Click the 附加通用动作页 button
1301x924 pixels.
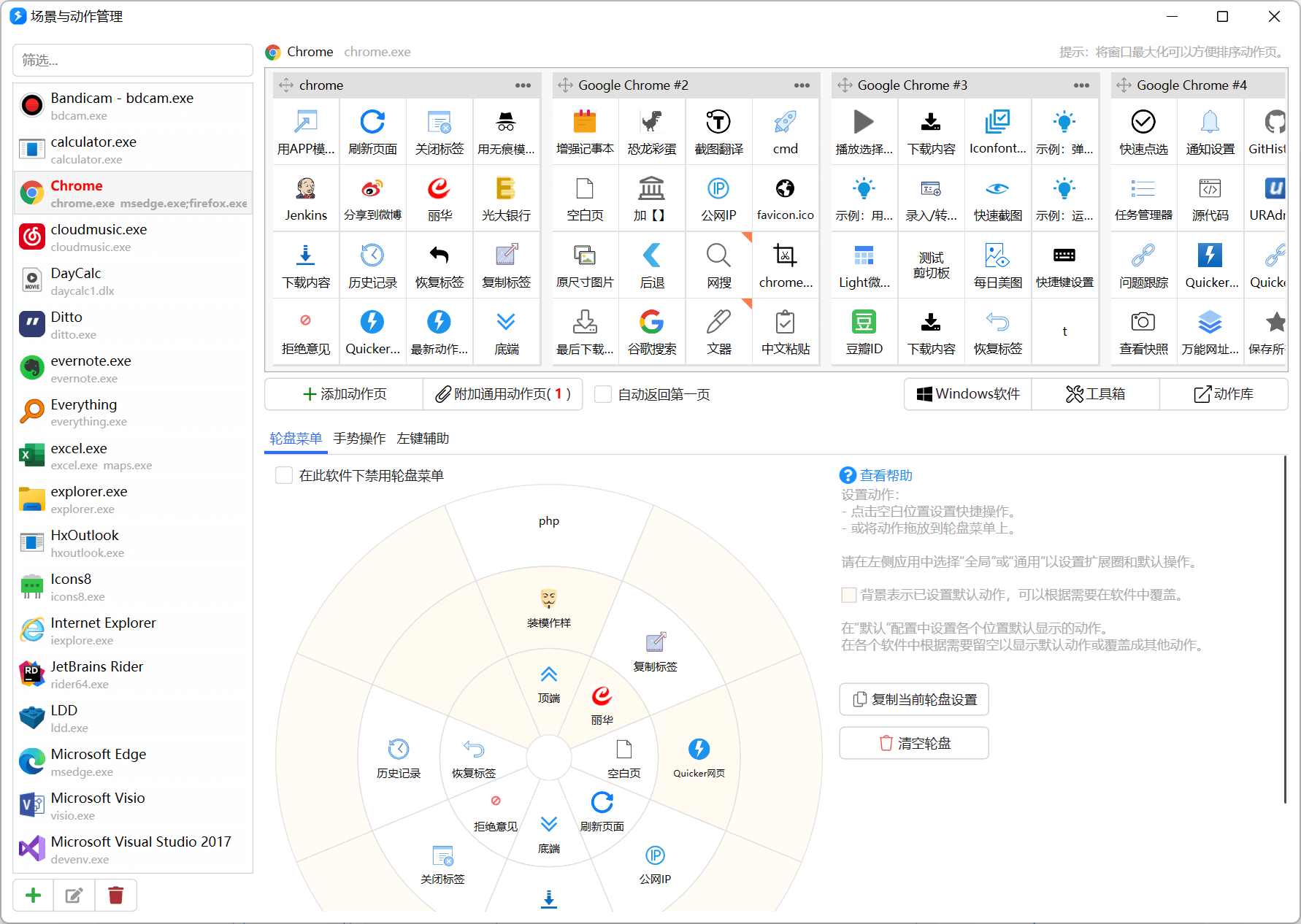tap(503, 394)
